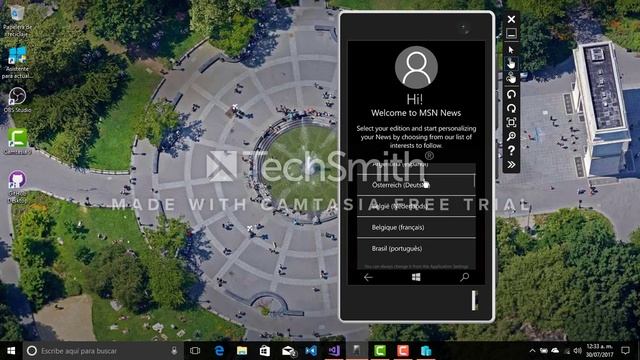Open Task View on taskbar
The image size is (640, 360).
click(x=195, y=351)
